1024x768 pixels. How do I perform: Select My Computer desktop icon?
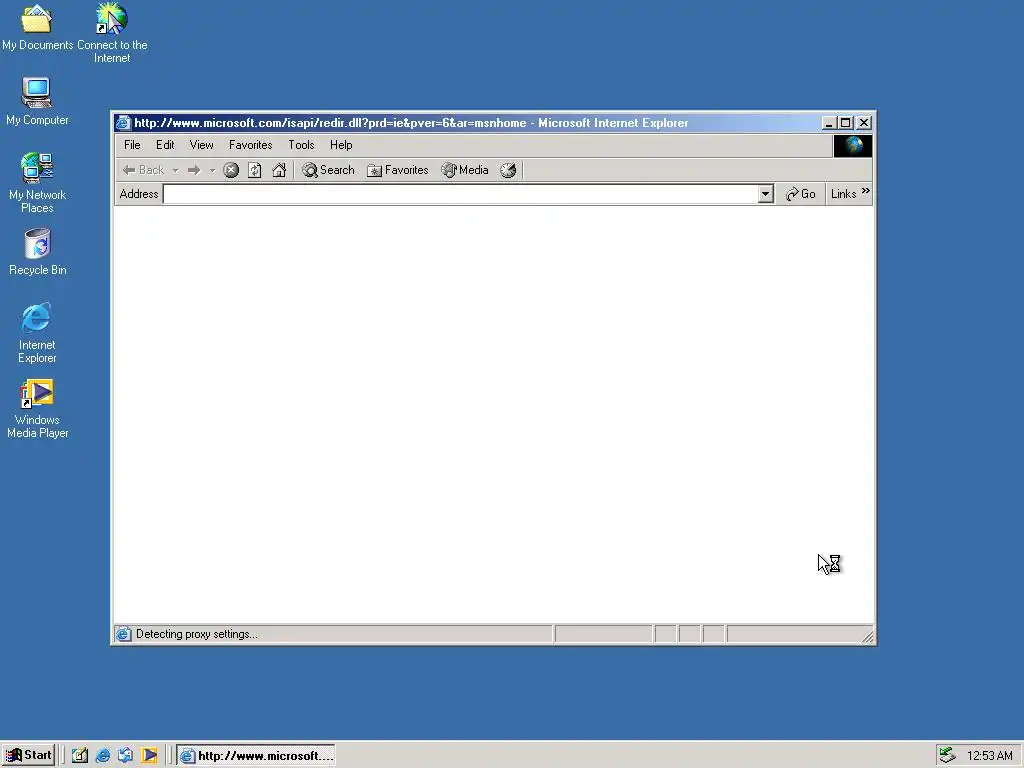pyautogui.click(x=37, y=101)
